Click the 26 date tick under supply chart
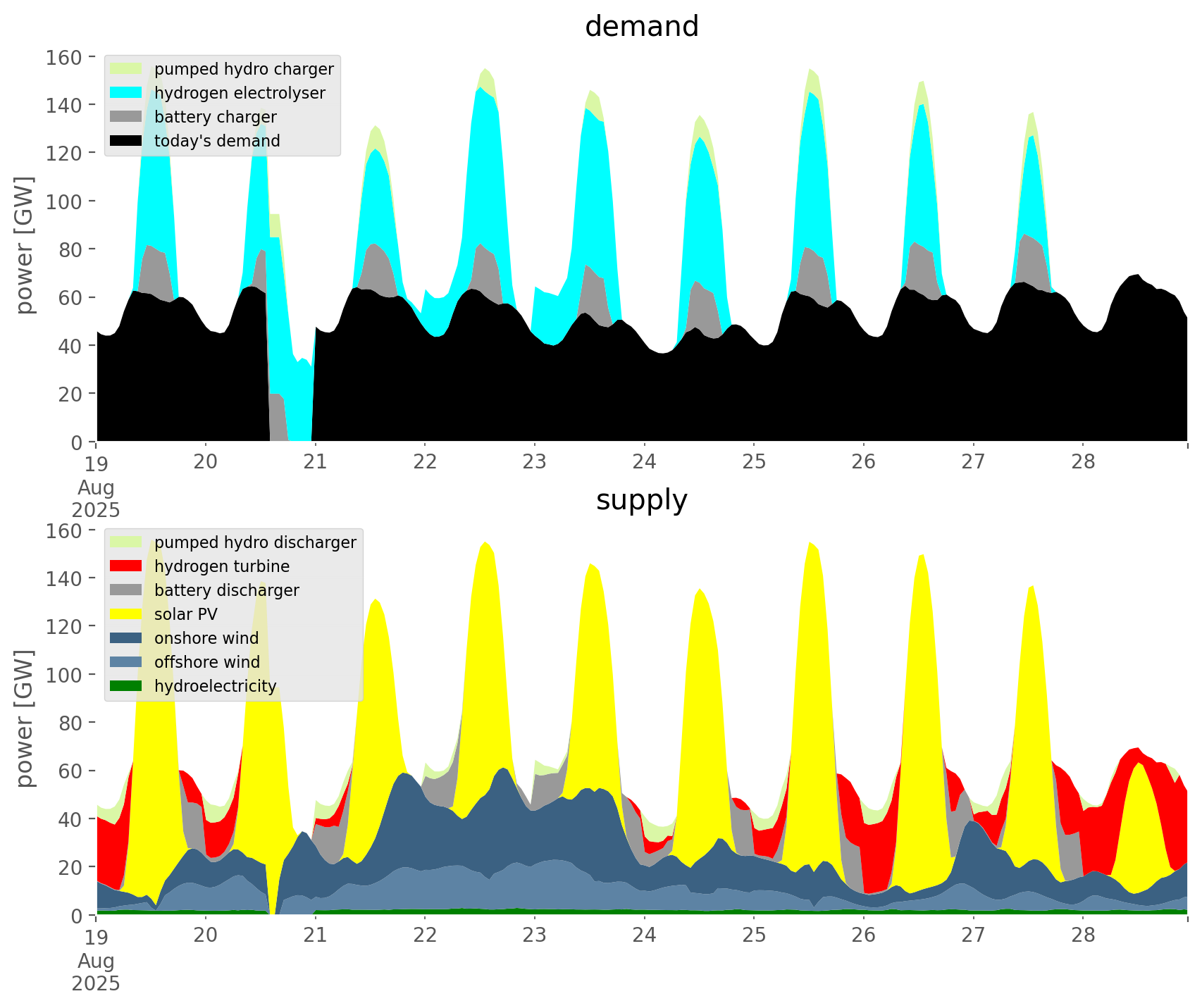1202x1008 pixels. (863, 935)
